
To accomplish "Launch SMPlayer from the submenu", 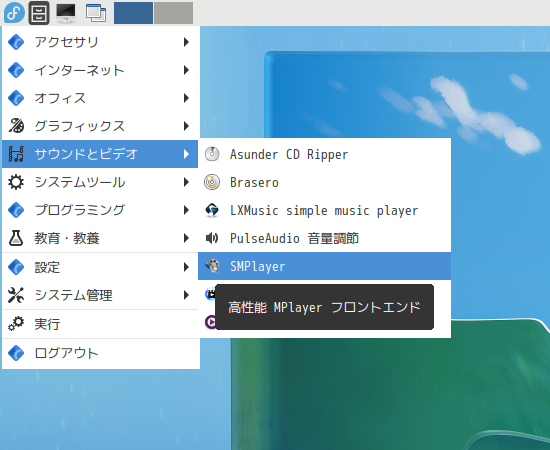I will [x=324, y=266].
